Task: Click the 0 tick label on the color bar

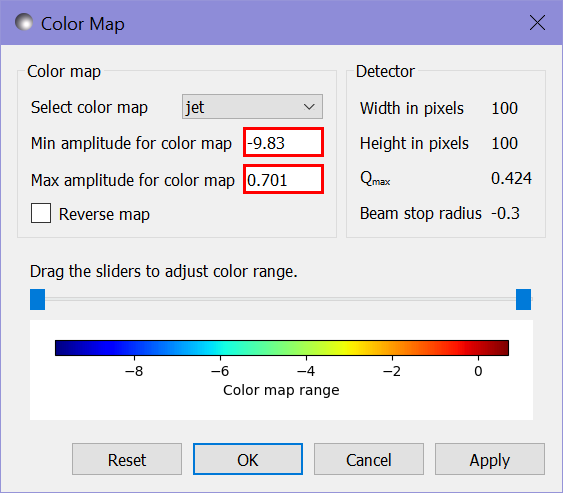Action: tap(478, 371)
